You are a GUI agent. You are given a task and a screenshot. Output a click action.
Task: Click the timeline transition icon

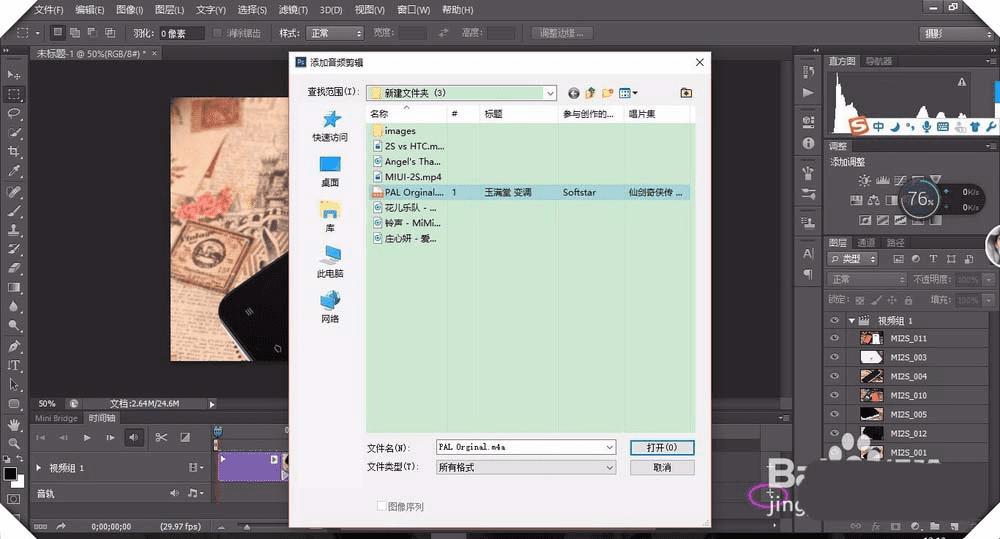point(185,438)
